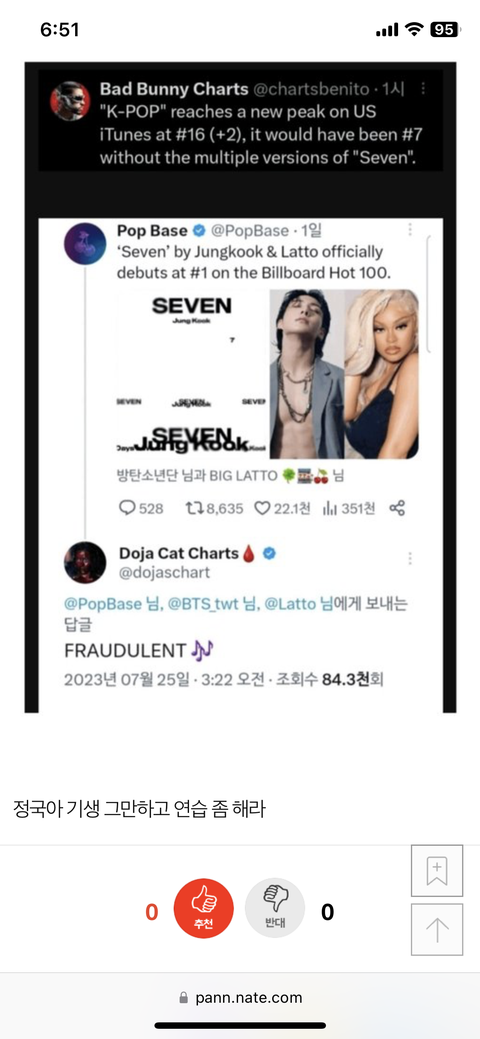Open the @PopBase mention link in reply

[x=103, y=604]
